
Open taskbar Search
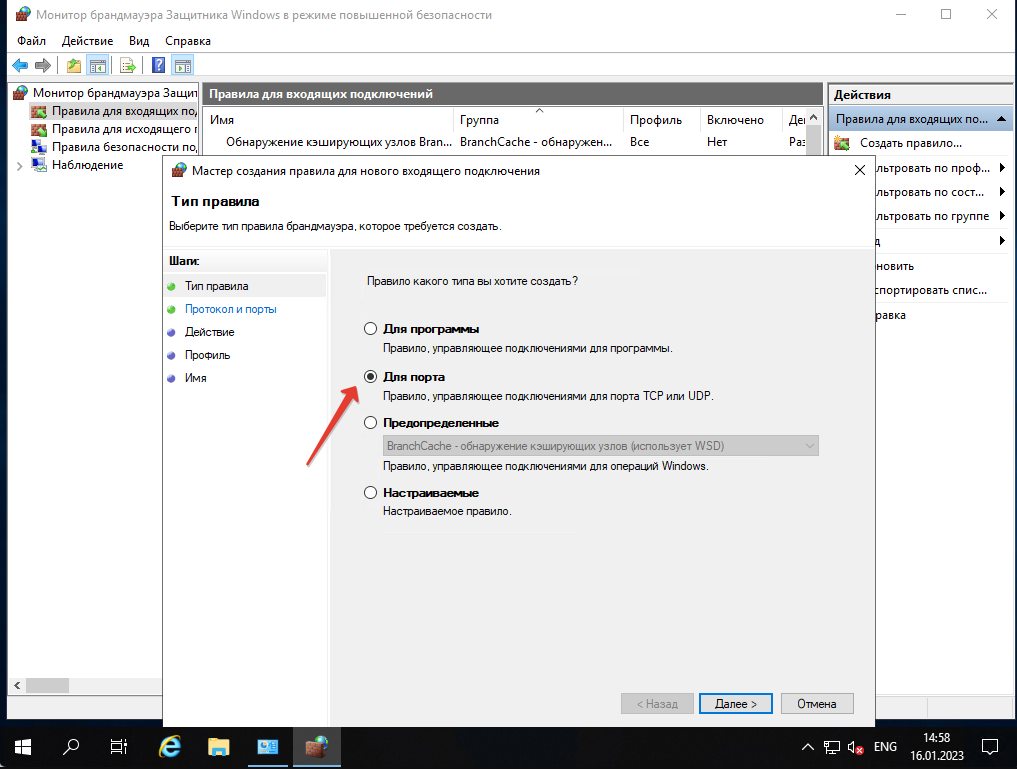(71, 748)
